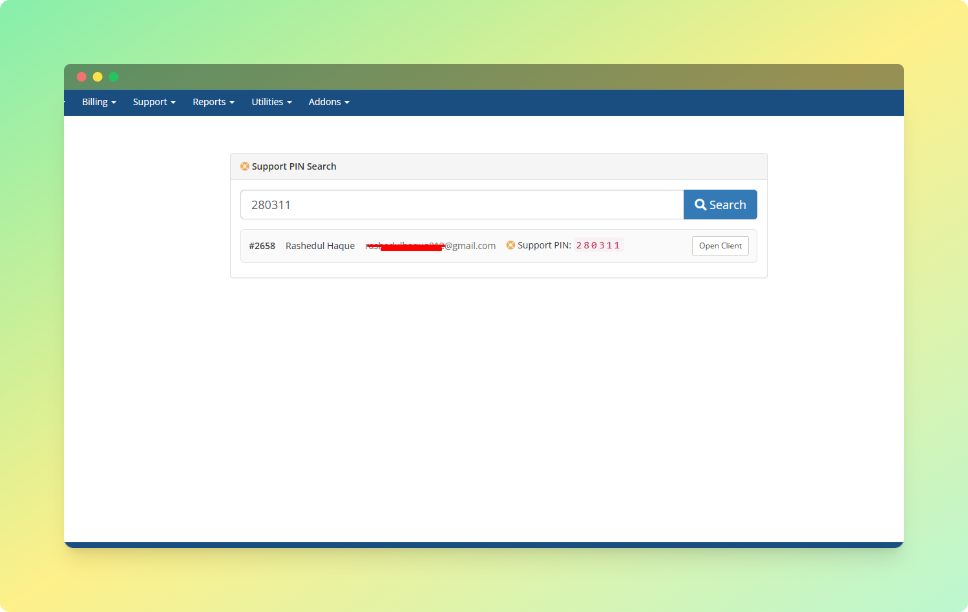Select the client ID #2658 in the result row
Image resolution: width=968 pixels, height=612 pixels.
261,245
